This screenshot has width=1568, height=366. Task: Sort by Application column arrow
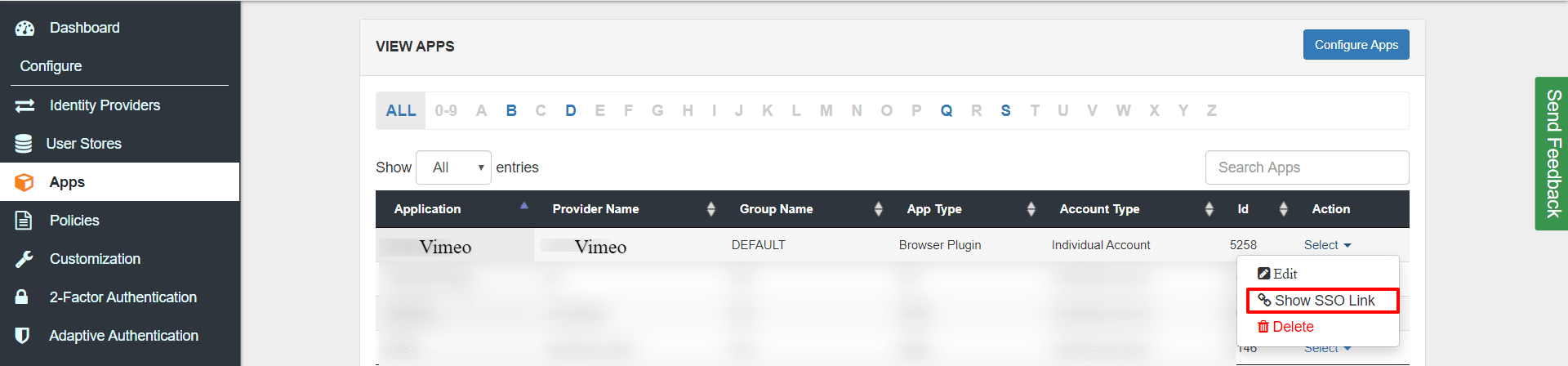[x=524, y=206]
